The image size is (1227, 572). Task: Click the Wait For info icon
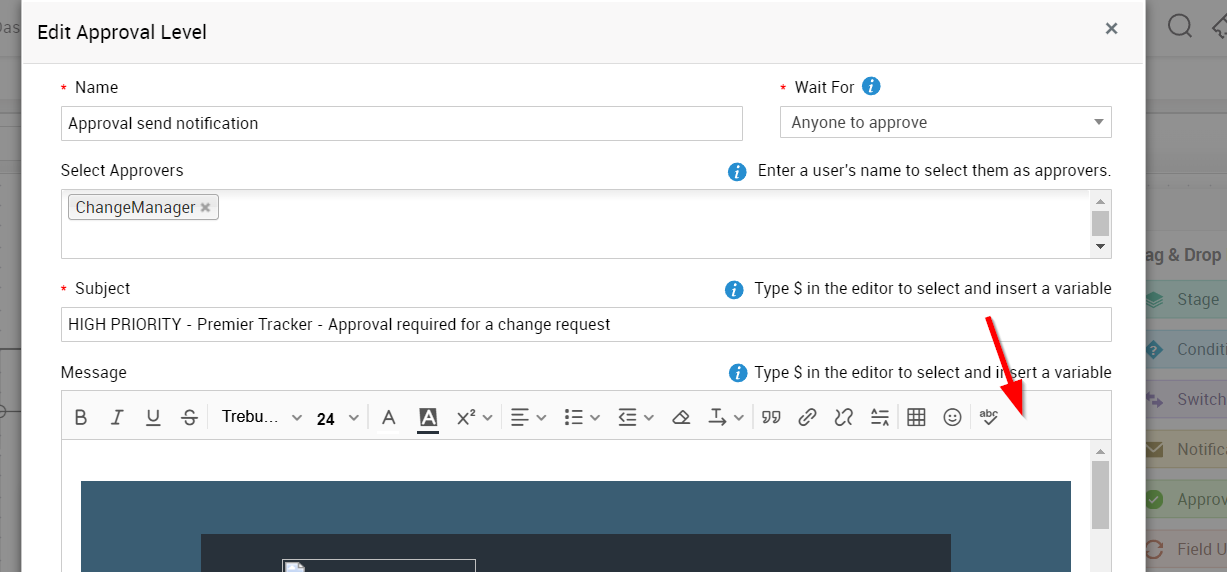click(x=871, y=86)
